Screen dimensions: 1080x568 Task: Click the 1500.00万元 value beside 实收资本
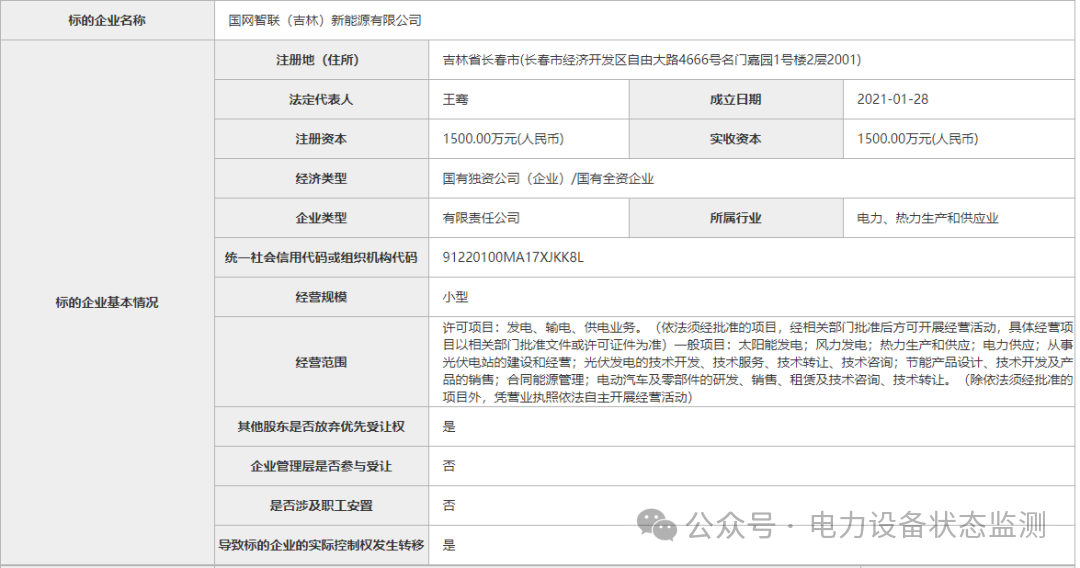(917, 139)
